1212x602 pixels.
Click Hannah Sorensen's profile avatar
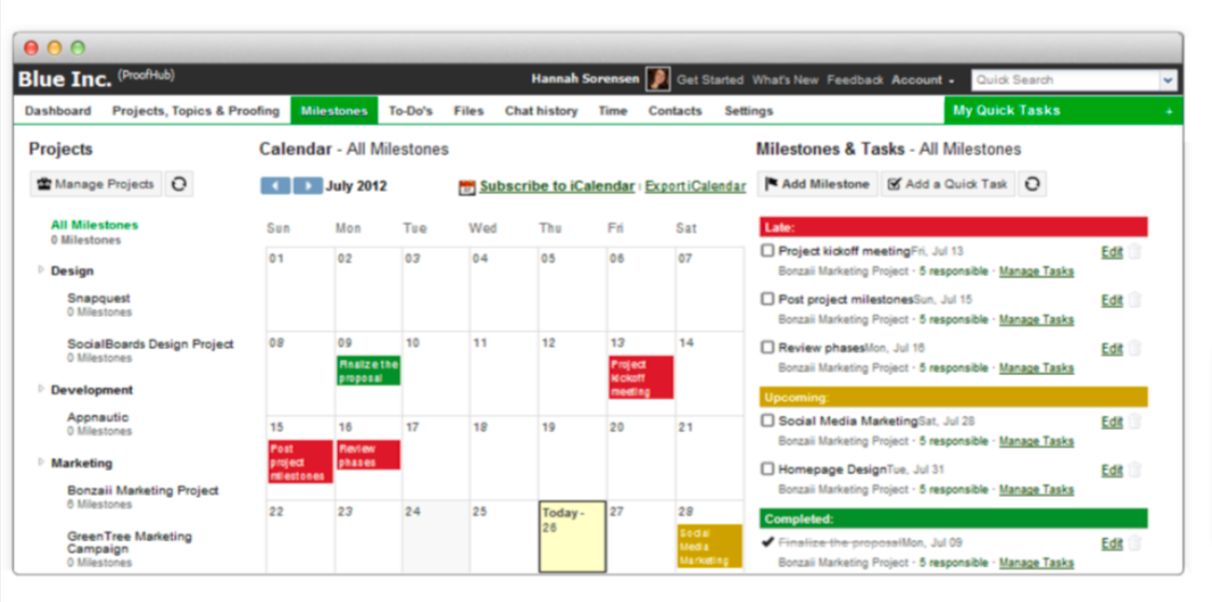click(658, 80)
